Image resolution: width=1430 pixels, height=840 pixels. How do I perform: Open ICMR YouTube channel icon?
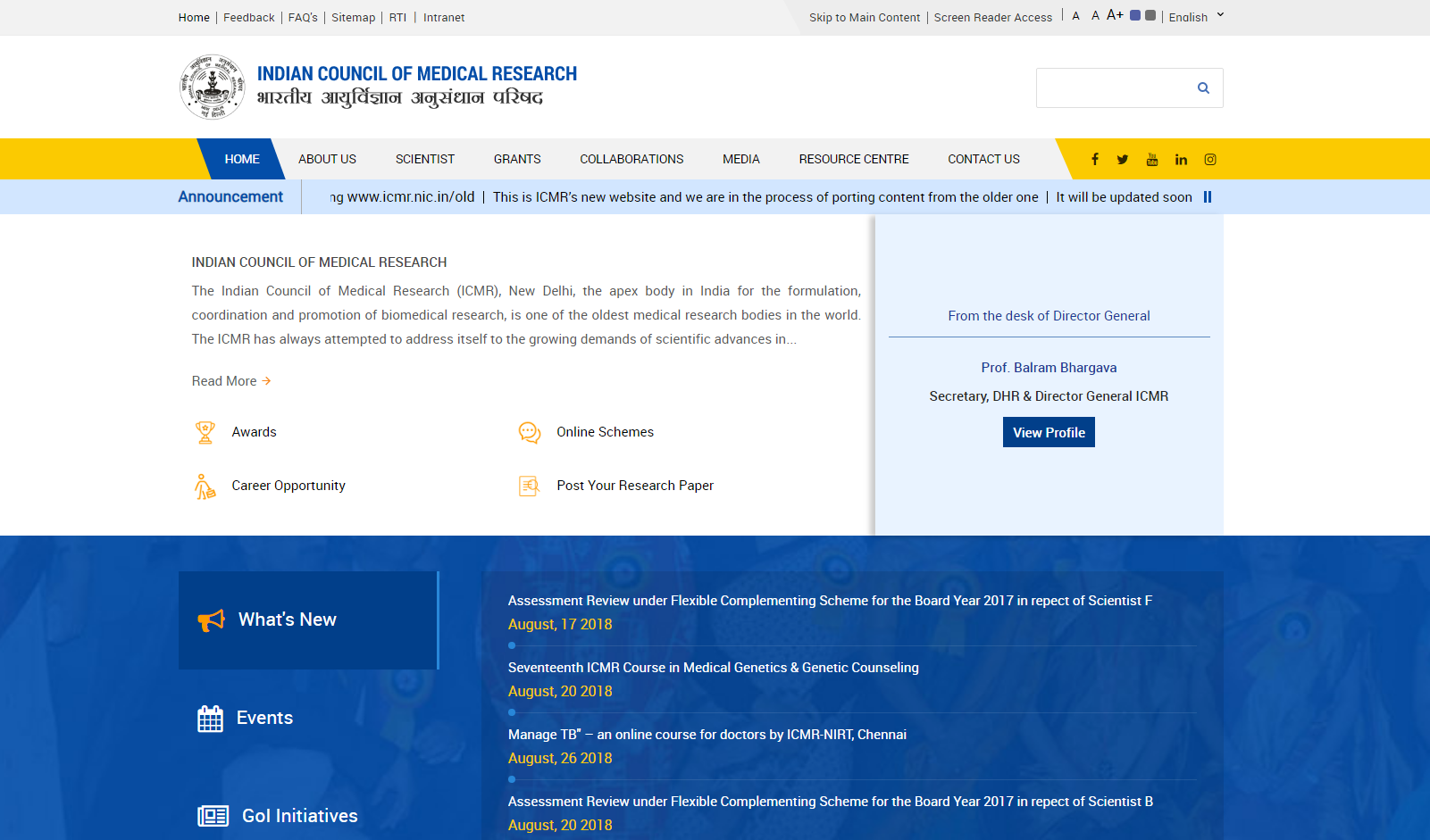pyautogui.click(x=1152, y=159)
